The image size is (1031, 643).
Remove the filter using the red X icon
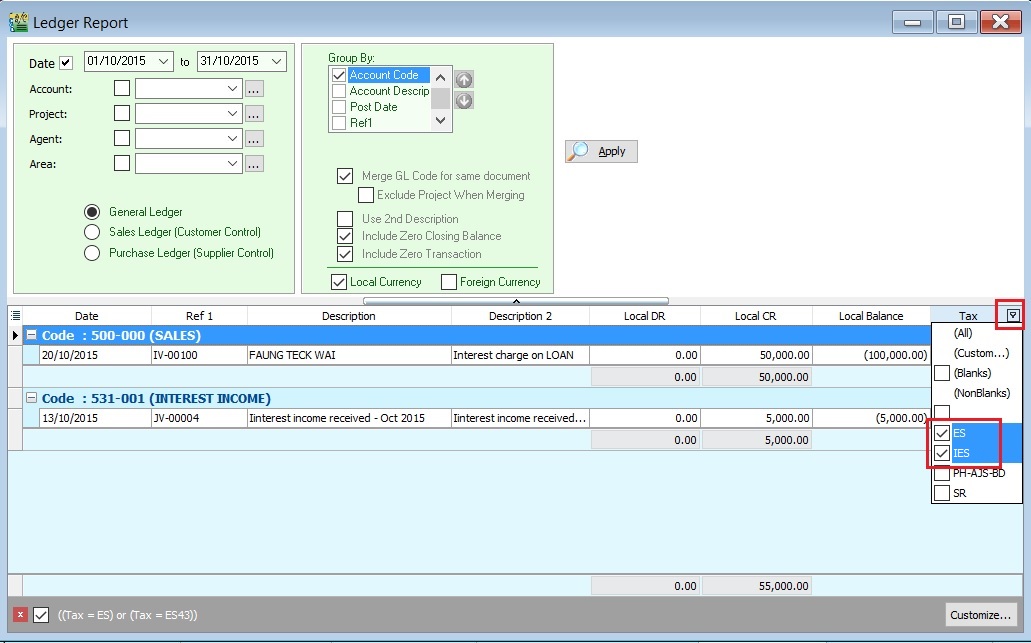pyautogui.click(x=20, y=614)
